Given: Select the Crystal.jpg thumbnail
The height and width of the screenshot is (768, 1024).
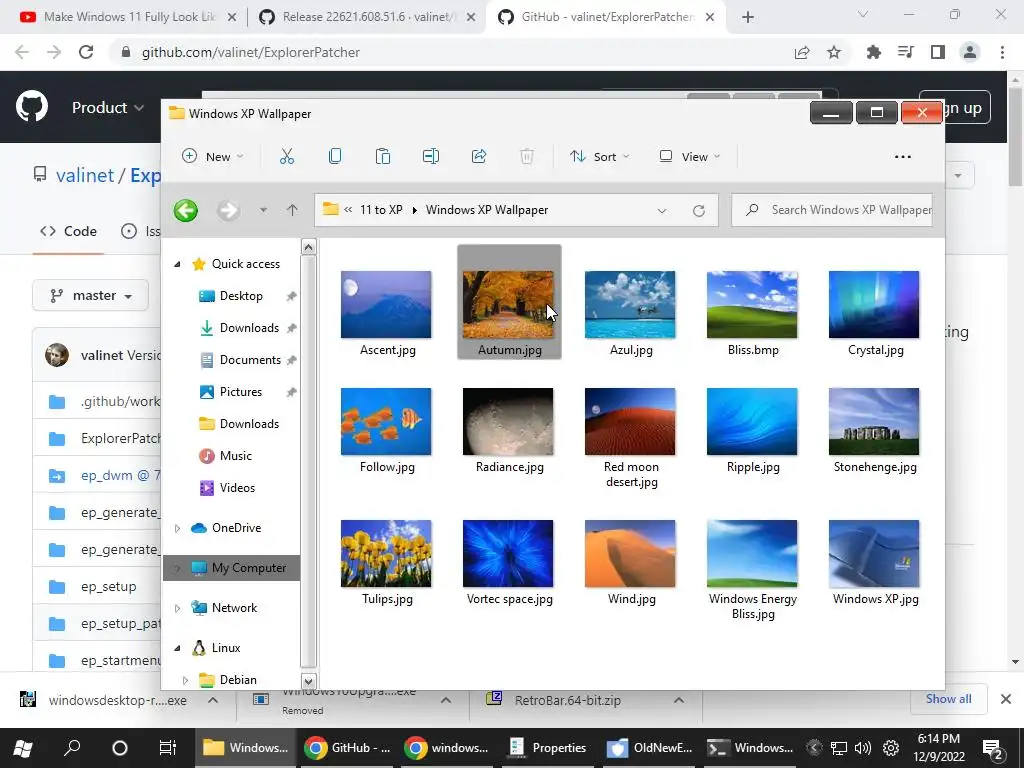Looking at the screenshot, I should click(874, 304).
